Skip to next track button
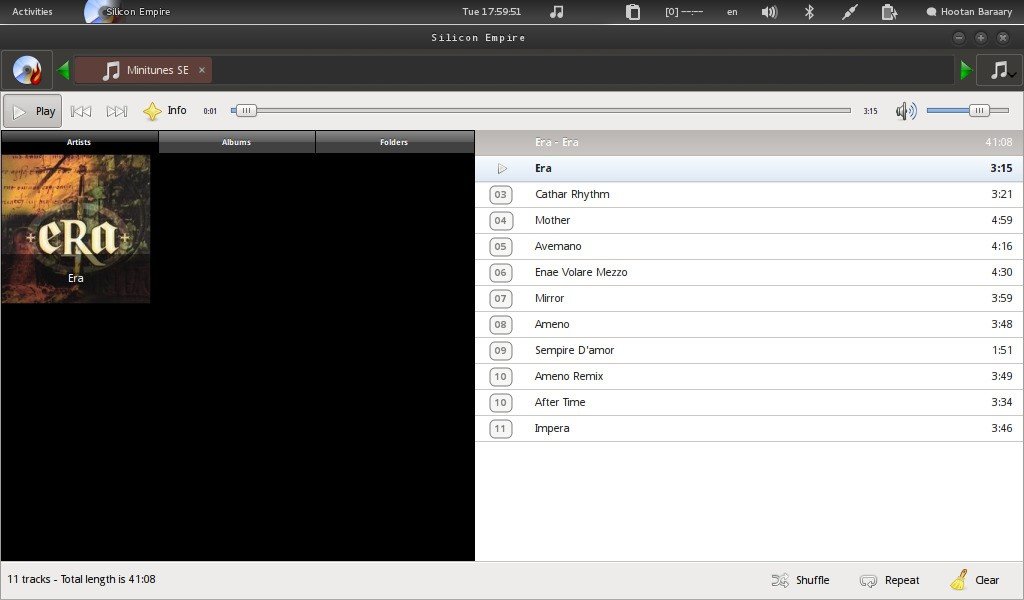Screen dimensions: 1024x600 tap(117, 111)
